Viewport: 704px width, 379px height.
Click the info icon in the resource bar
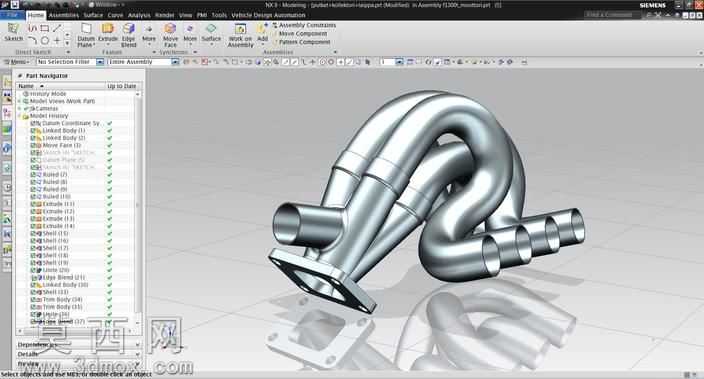coord(7,148)
